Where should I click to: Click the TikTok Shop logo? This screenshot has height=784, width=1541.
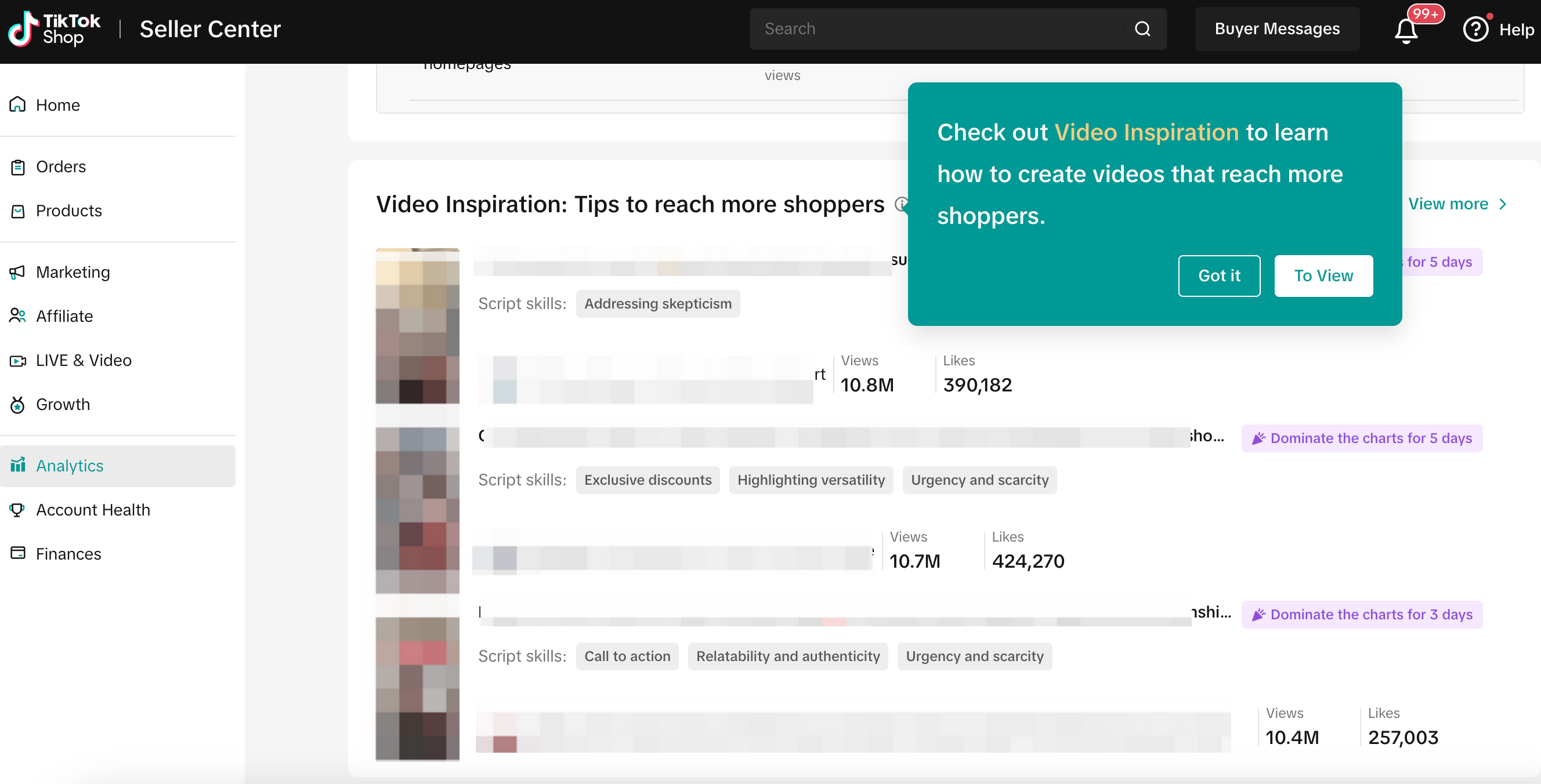click(54, 29)
